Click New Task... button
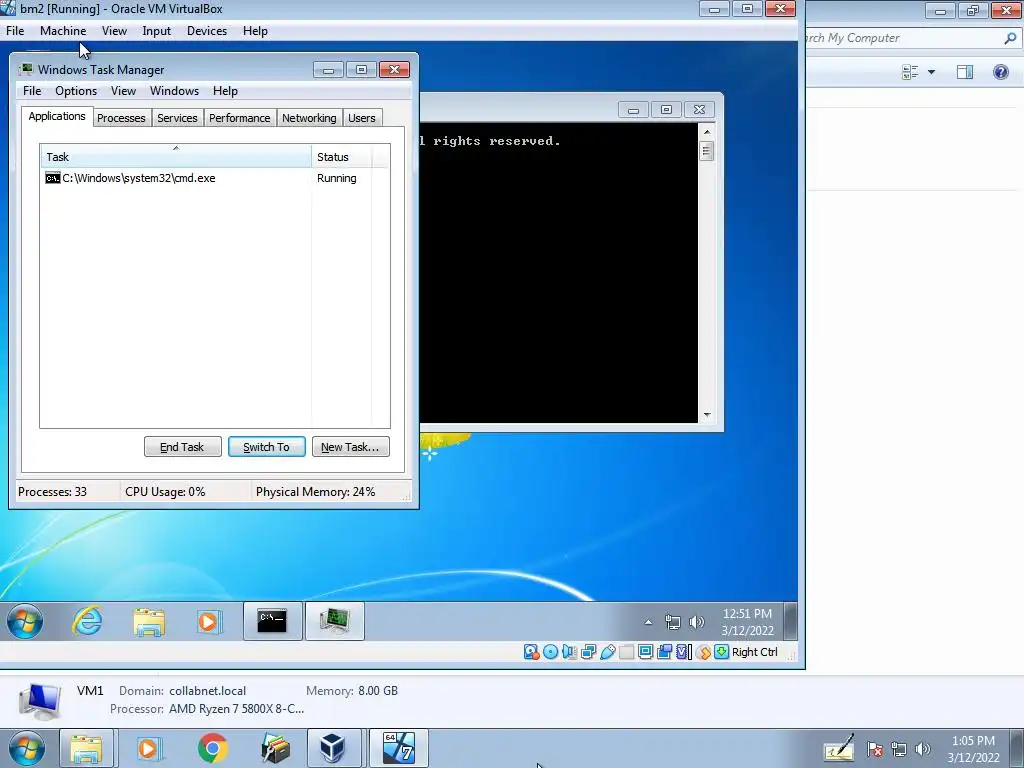The width and height of the screenshot is (1024, 768). pyautogui.click(x=351, y=447)
